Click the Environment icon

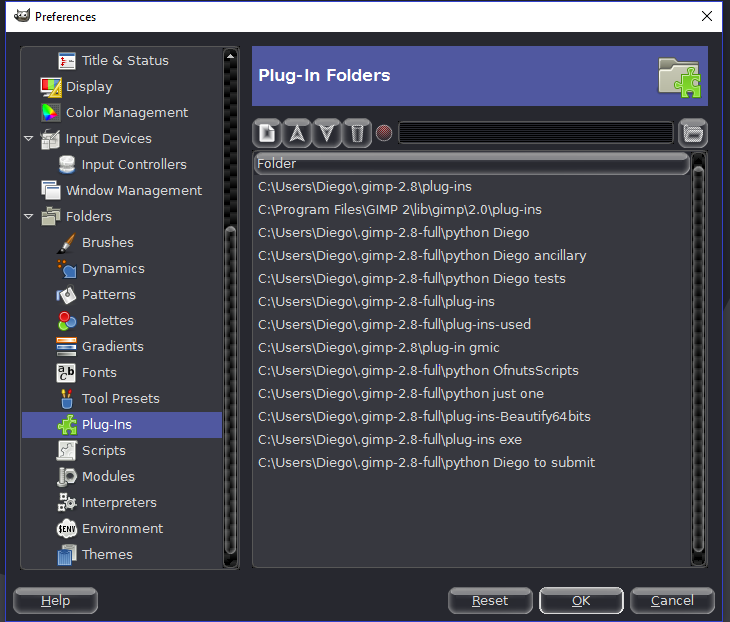(x=67, y=528)
